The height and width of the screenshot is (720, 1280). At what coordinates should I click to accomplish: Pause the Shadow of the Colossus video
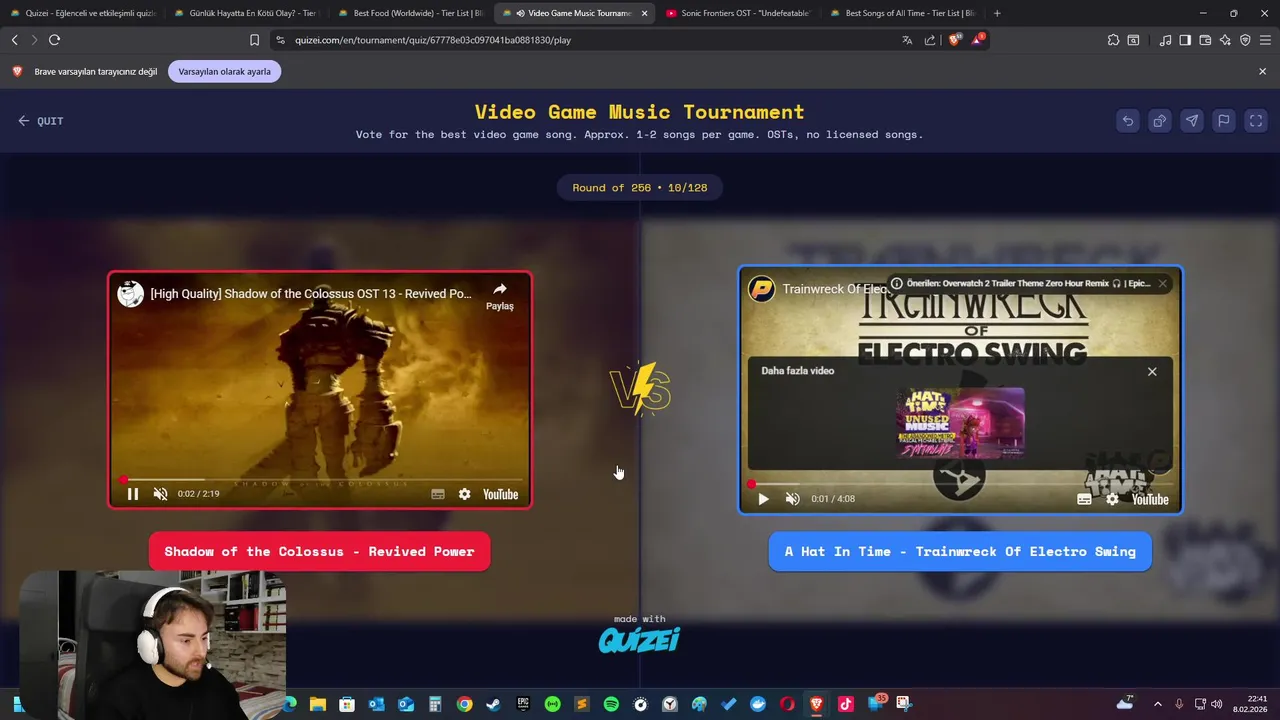(132, 494)
